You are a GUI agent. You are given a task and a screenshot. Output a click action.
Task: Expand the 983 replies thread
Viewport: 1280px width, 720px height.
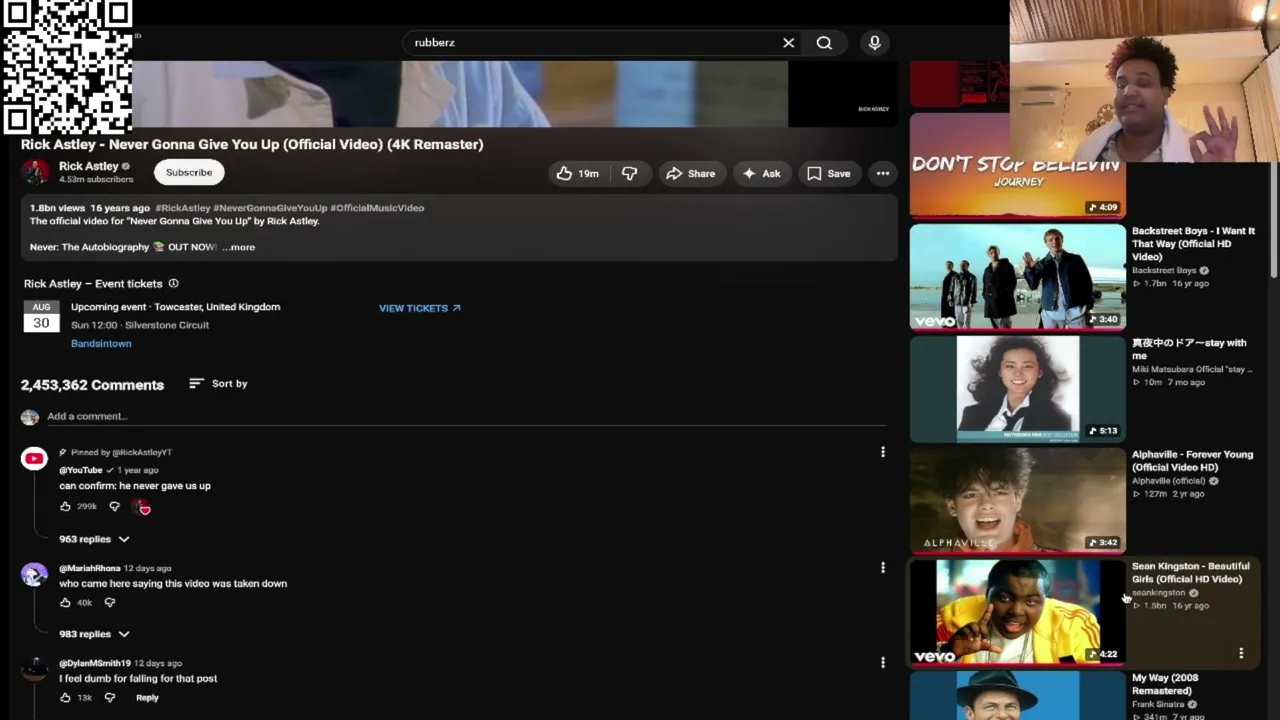click(x=94, y=634)
